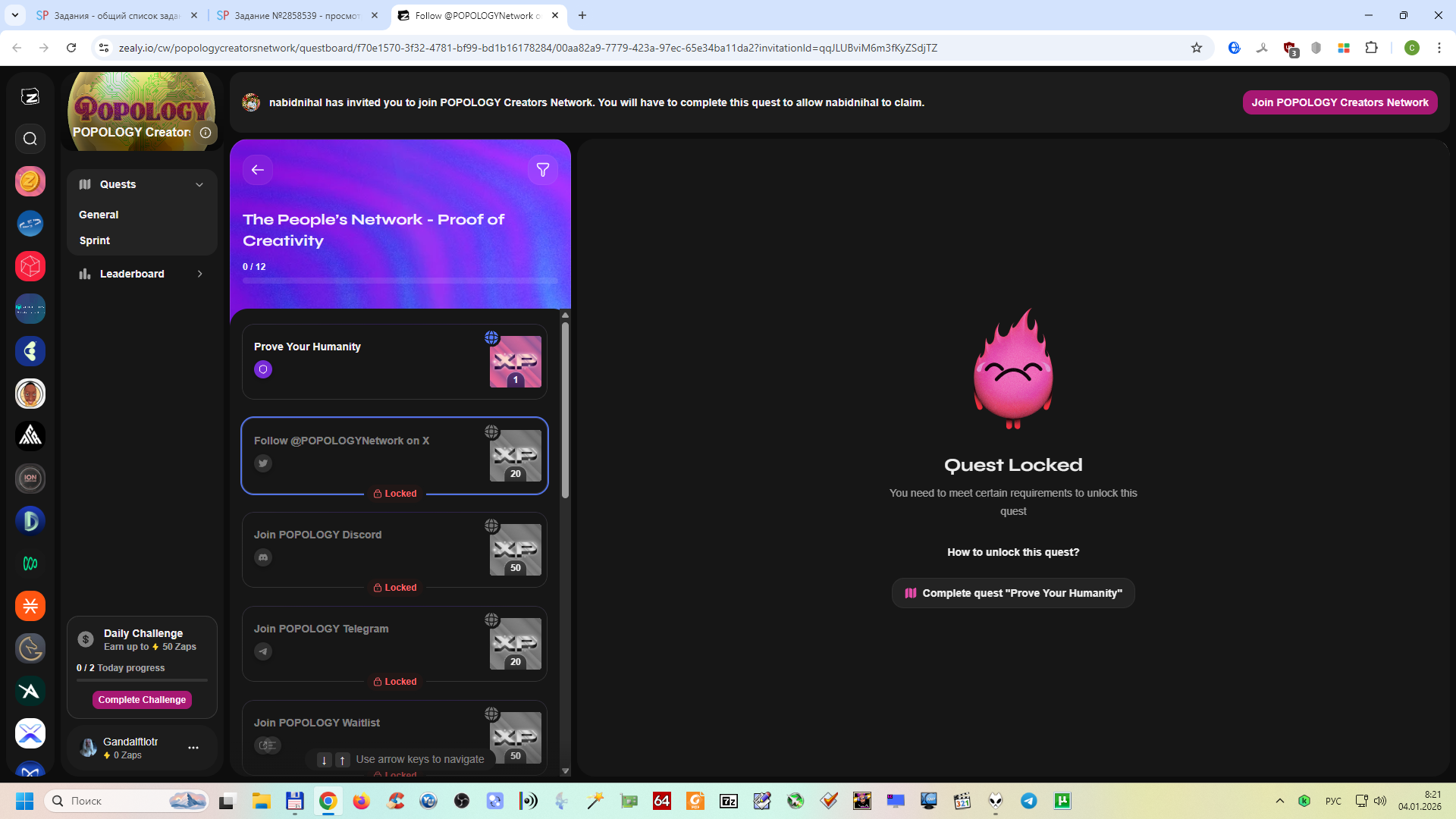Bookmark this page with the star icon
The width and height of the screenshot is (1456, 819).
(1197, 48)
